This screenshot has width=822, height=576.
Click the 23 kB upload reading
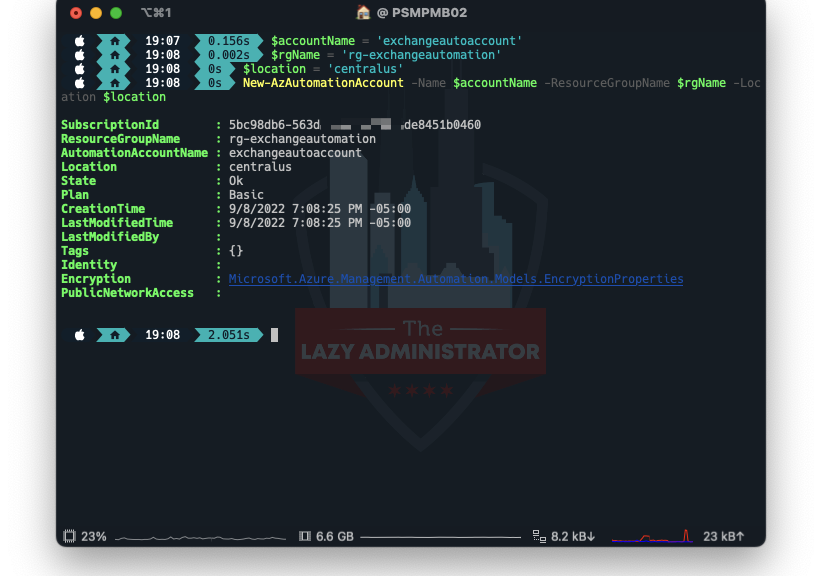pyautogui.click(x=723, y=536)
